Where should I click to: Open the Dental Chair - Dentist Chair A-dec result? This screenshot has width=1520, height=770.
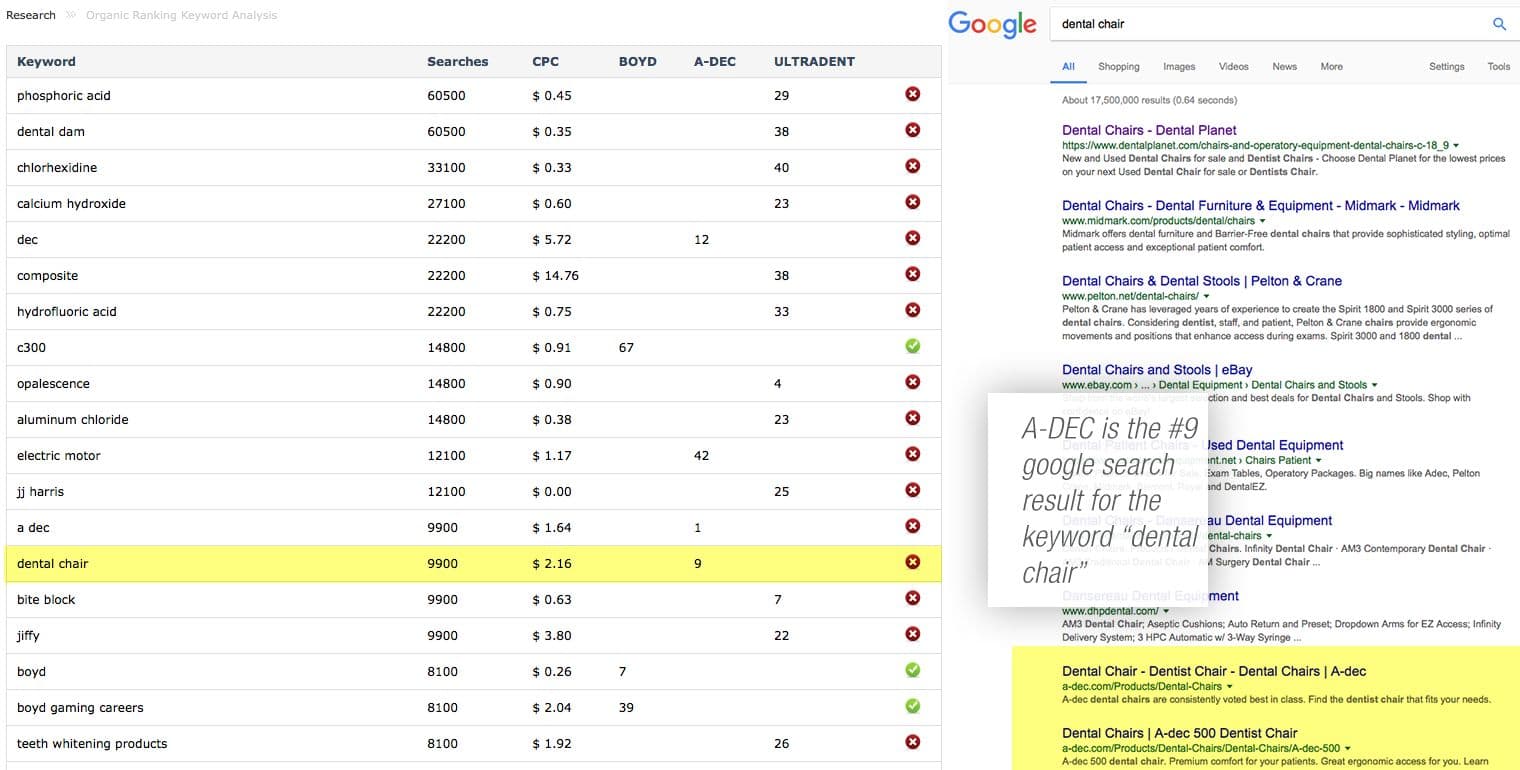pyautogui.click(x=1214, y=671)
